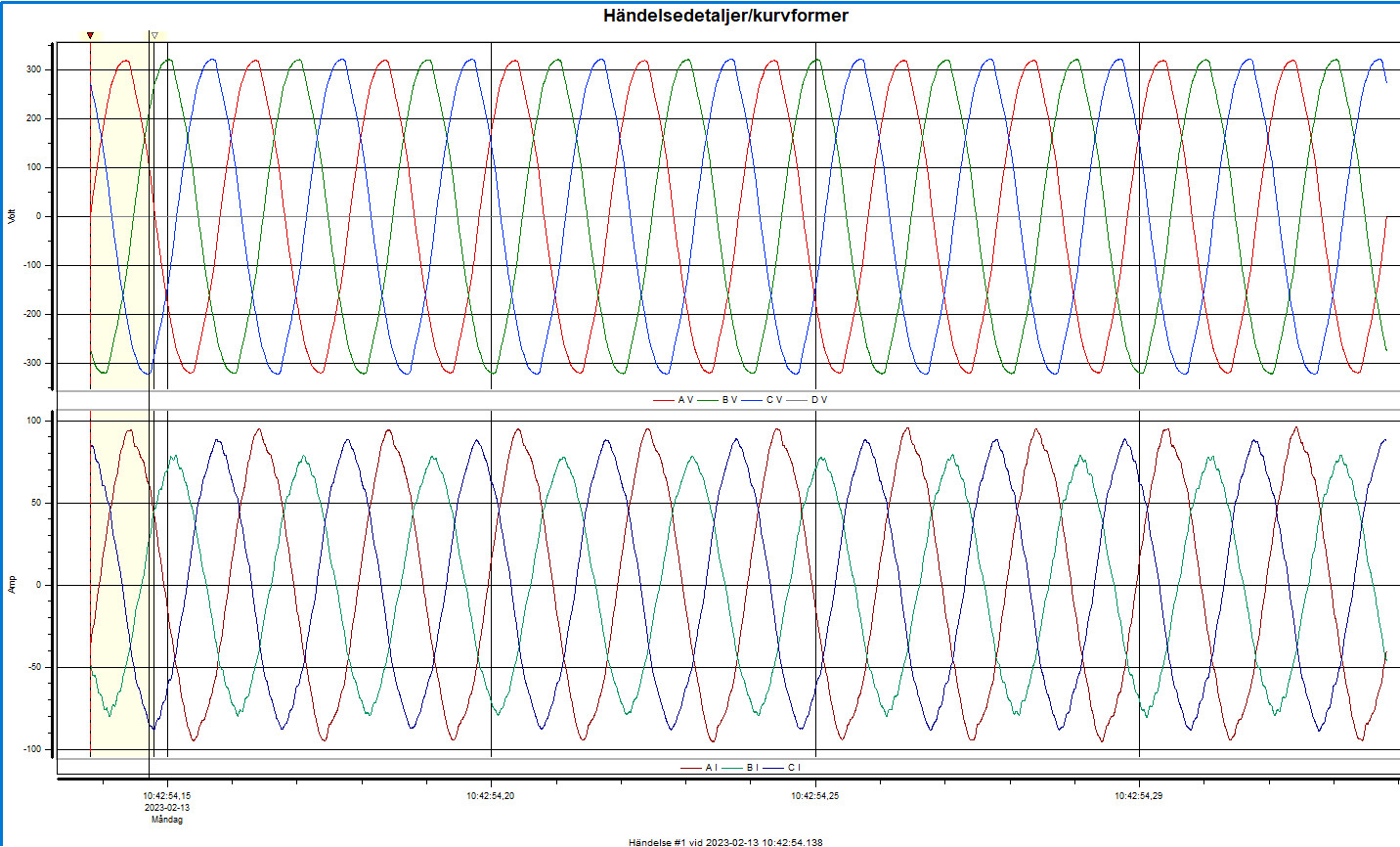Click the Händelsedetaljer/kurvformer chart title
The height and width of the screenshot is (847, 1400).
[x=725, y=16]
